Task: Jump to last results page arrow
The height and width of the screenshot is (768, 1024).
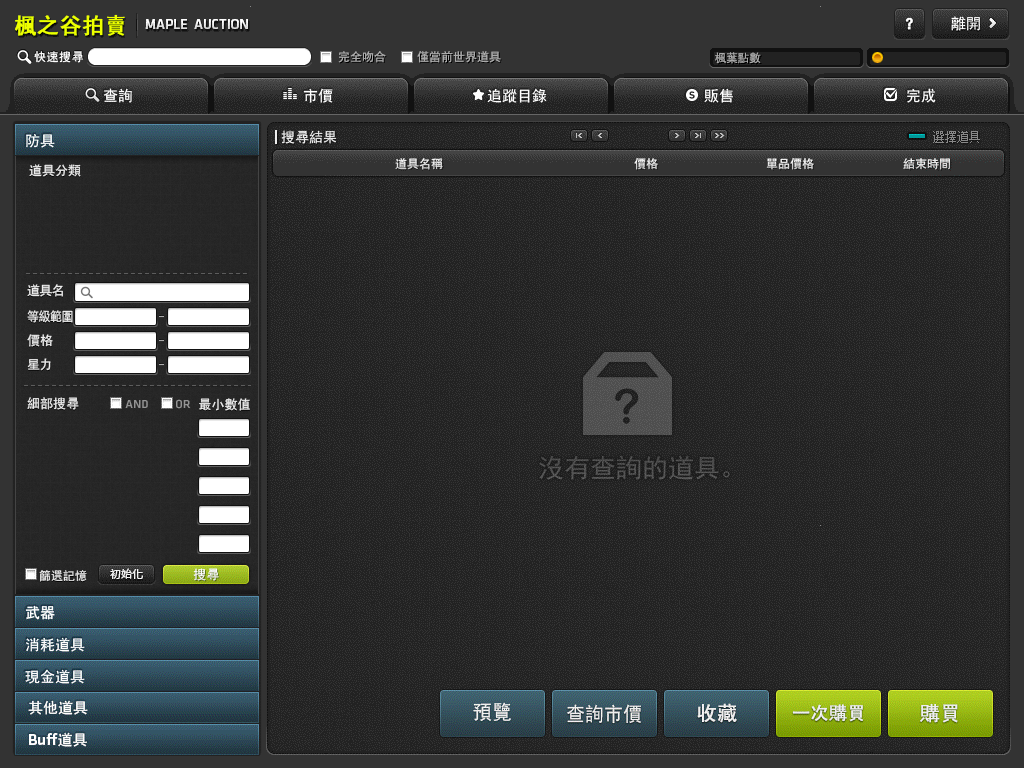Action: (x=698, y=136)
